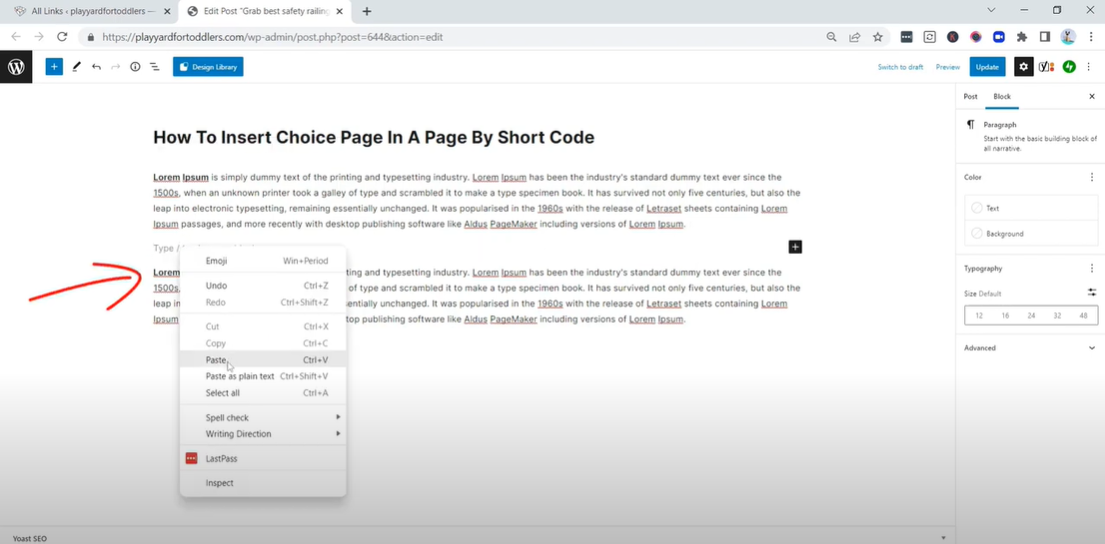Click the black add block square

tap(795, 247)
